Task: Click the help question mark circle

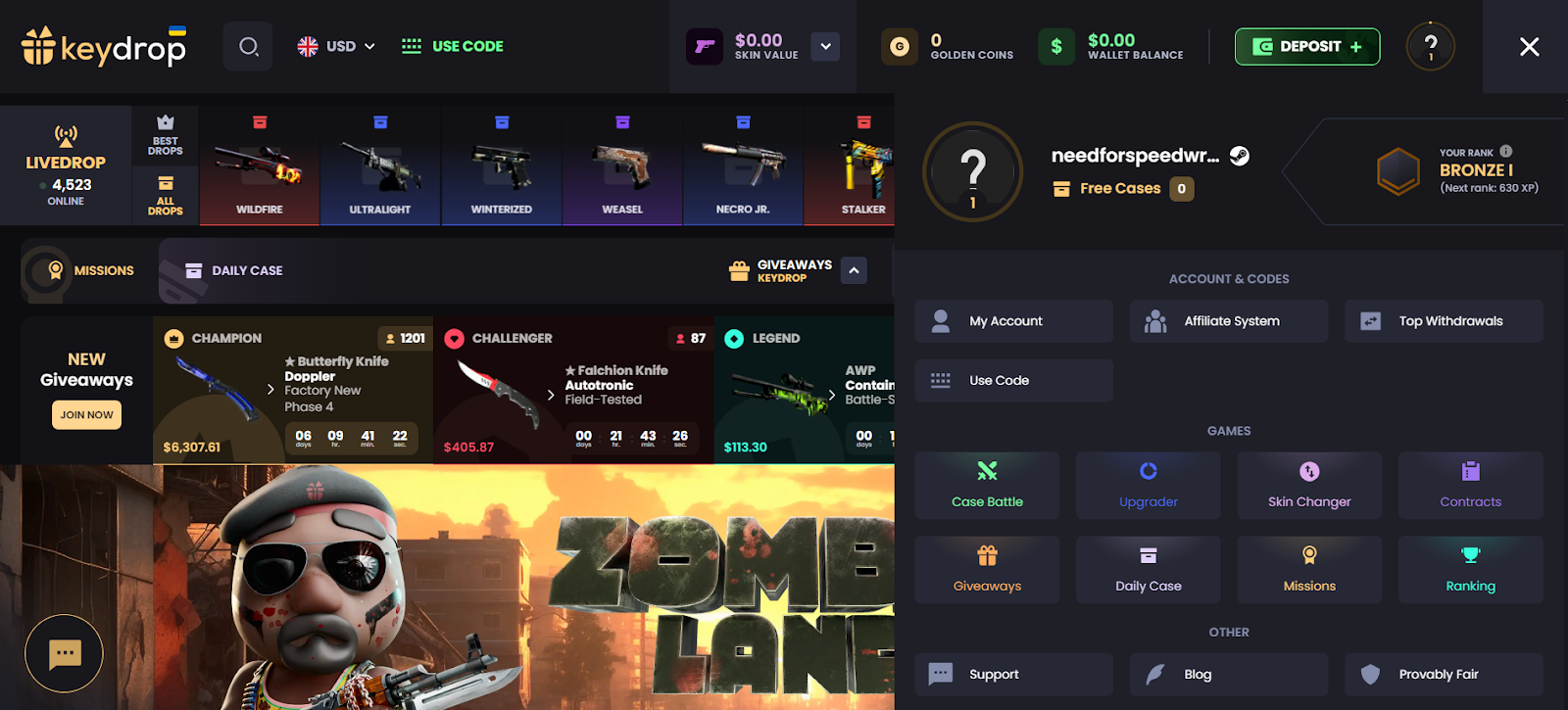Action: pos(1431,46)
